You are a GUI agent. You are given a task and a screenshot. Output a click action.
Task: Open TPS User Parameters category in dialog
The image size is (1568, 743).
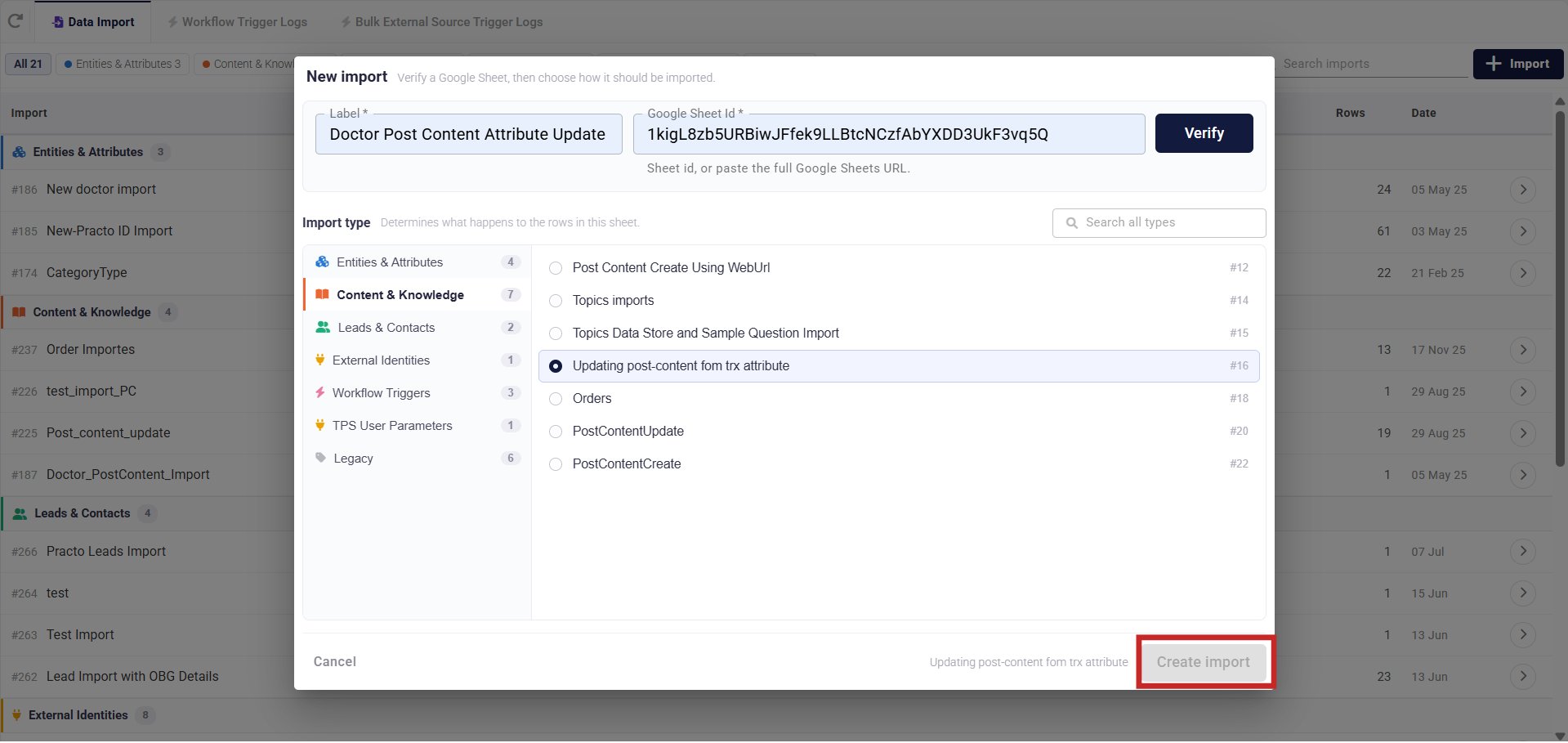417,426
